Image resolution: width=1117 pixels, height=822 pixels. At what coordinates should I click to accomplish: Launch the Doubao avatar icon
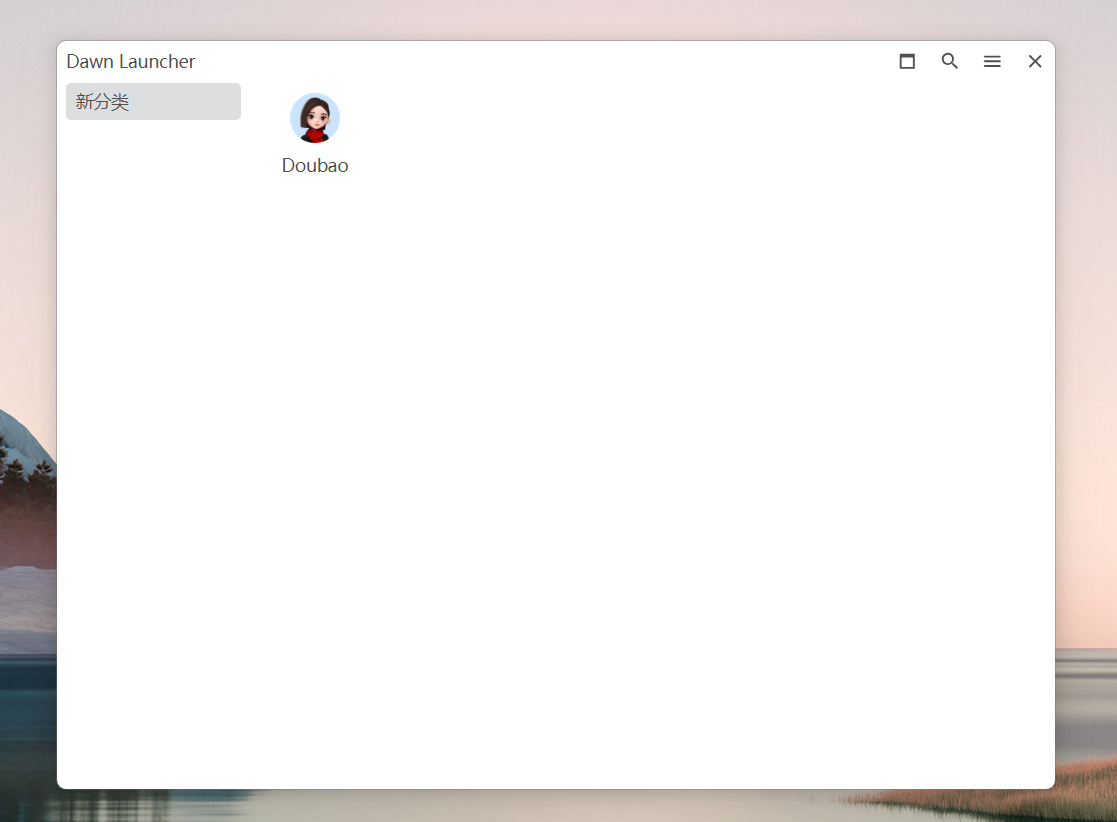click(x=315, y=118)
